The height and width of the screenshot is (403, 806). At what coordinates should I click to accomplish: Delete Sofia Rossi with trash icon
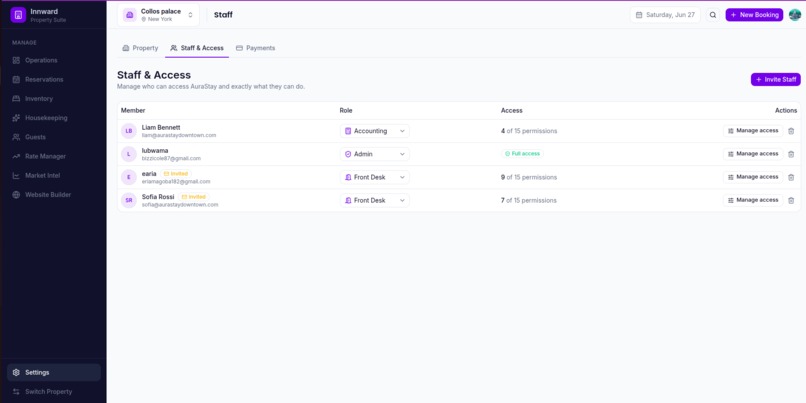coord(791,200)
